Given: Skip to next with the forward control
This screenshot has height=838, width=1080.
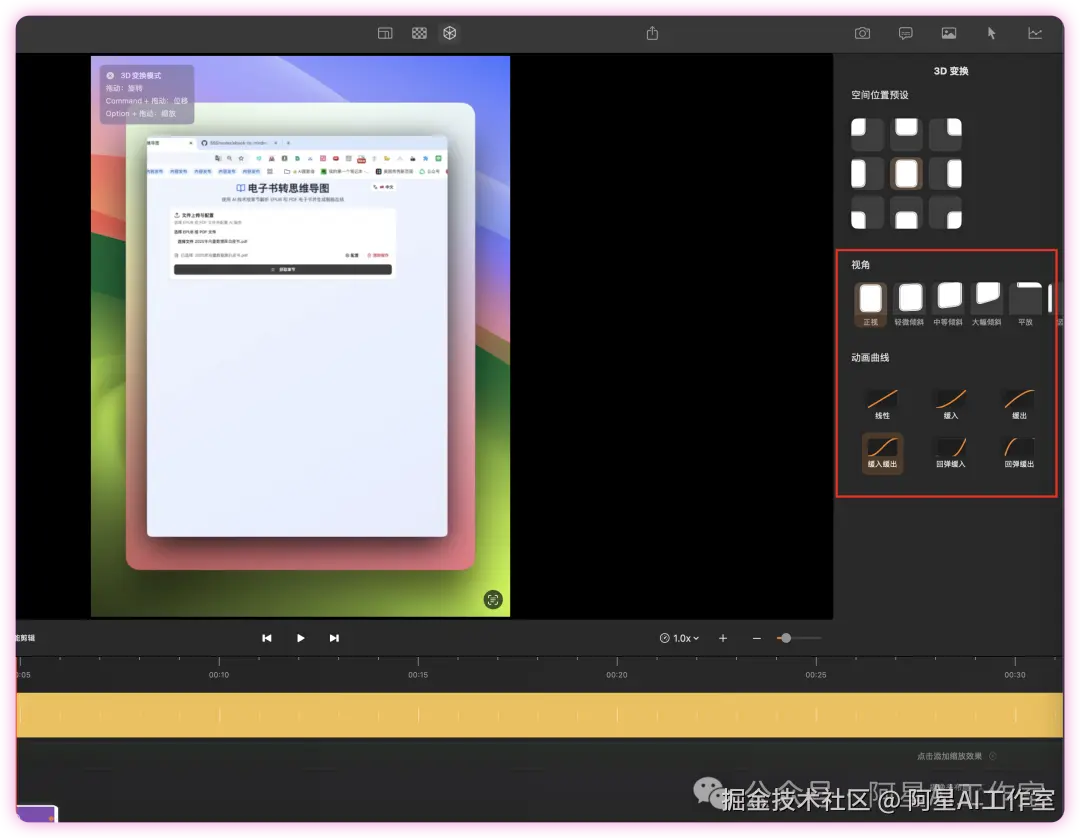Looking at the screenshot, I should tap(334, 638).
